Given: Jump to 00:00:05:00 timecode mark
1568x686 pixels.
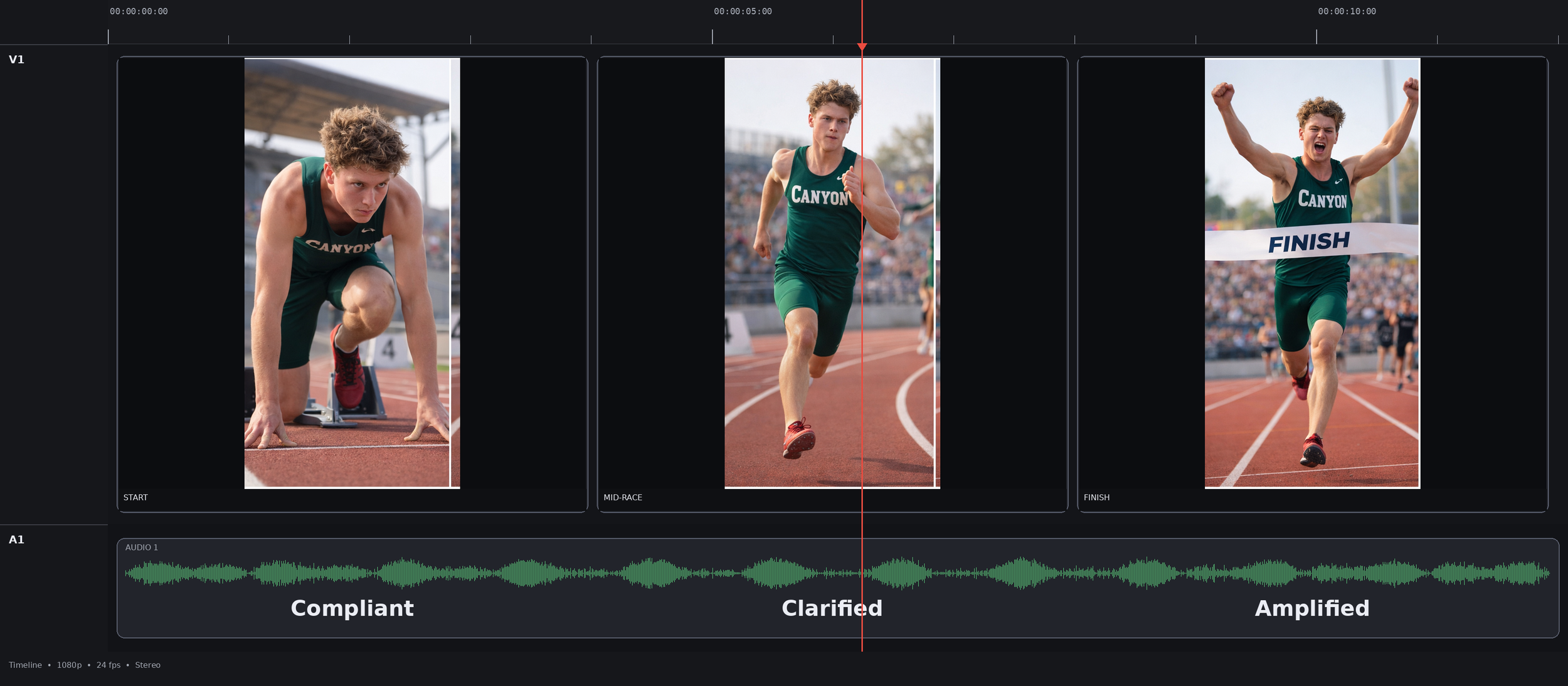Looking at the screenshot, I should coord(743,11).
